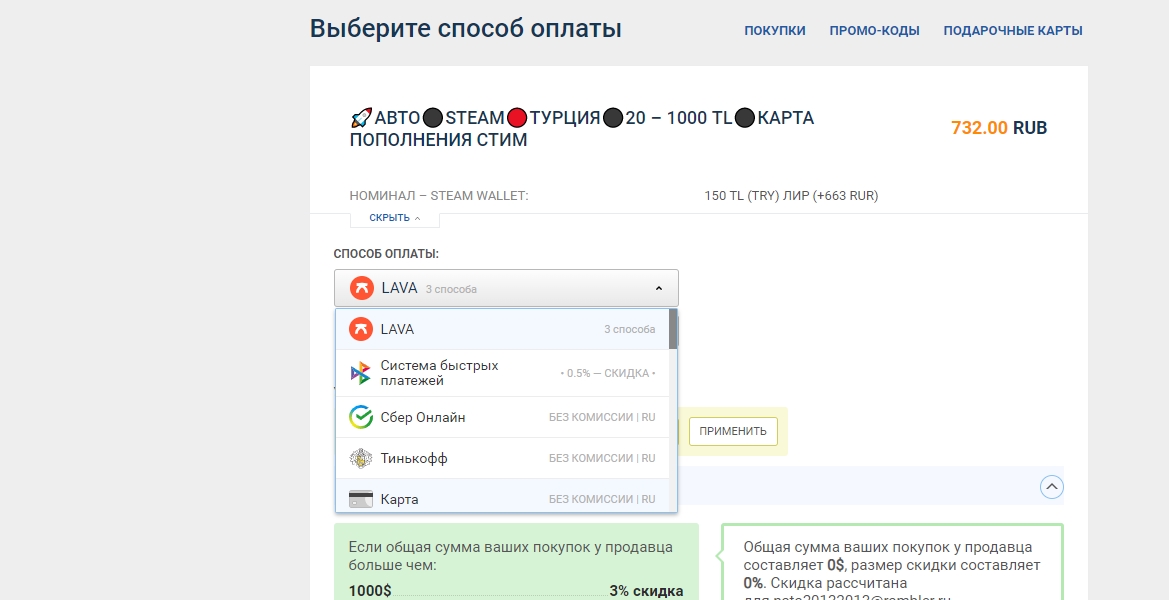
Task: Click the 0.5% — СКИДКА note
Action: coord(608,373)
